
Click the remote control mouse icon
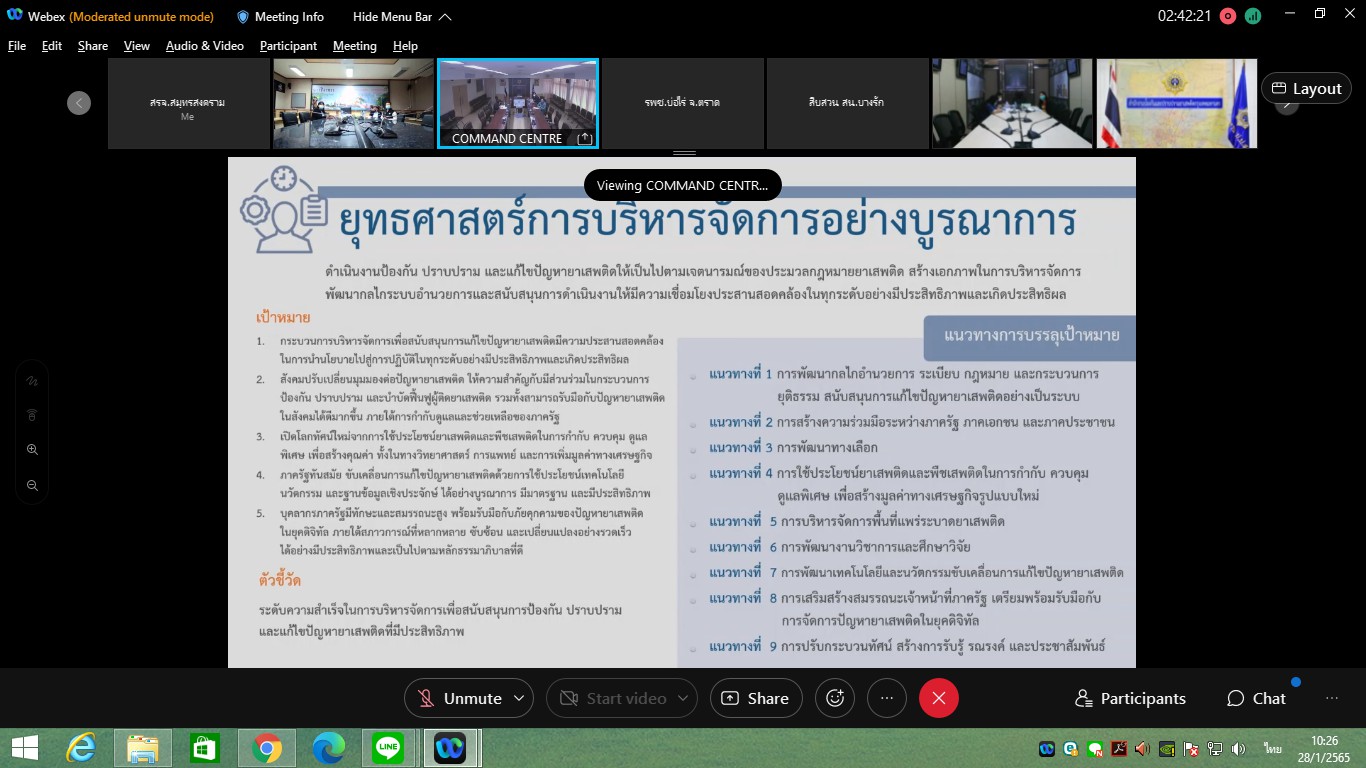click(x=32, y=415)
